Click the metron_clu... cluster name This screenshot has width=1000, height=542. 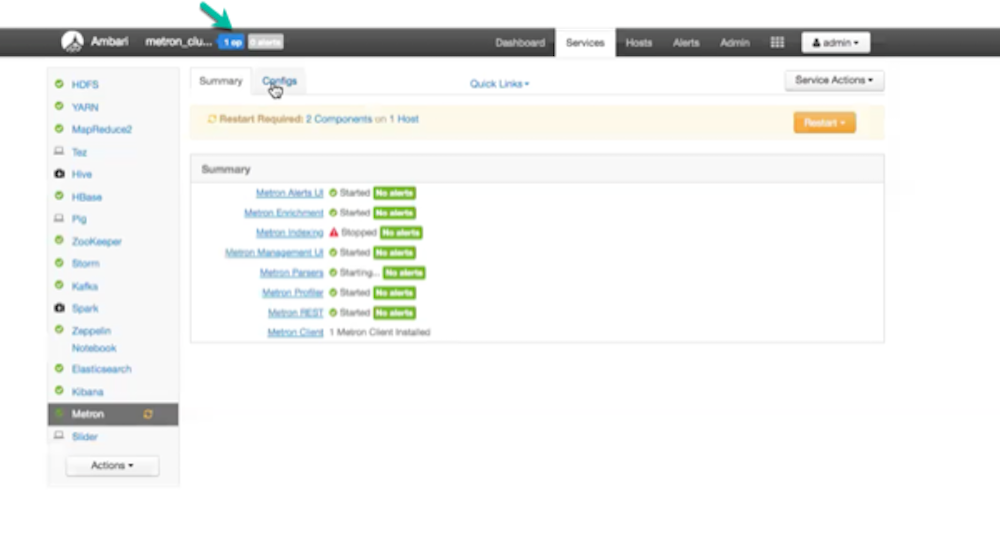(179, 41)
